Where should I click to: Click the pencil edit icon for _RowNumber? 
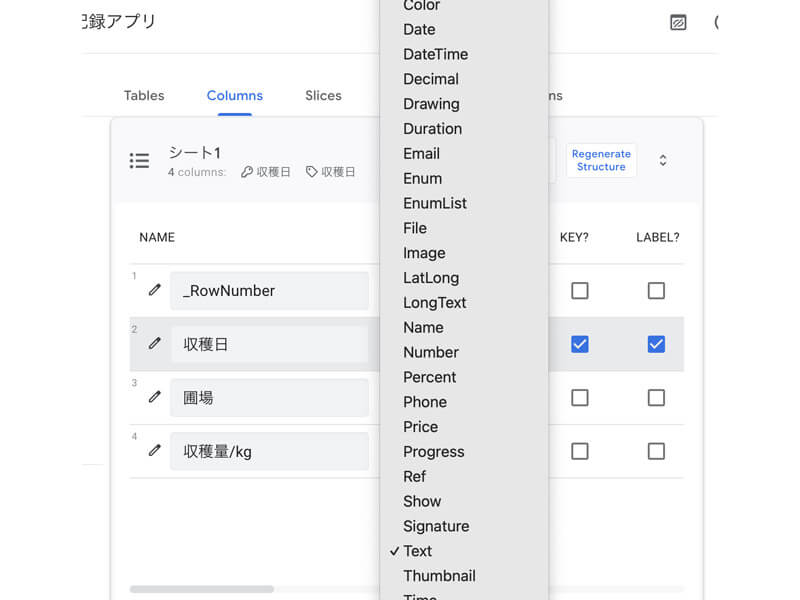[x=154, y=290]
